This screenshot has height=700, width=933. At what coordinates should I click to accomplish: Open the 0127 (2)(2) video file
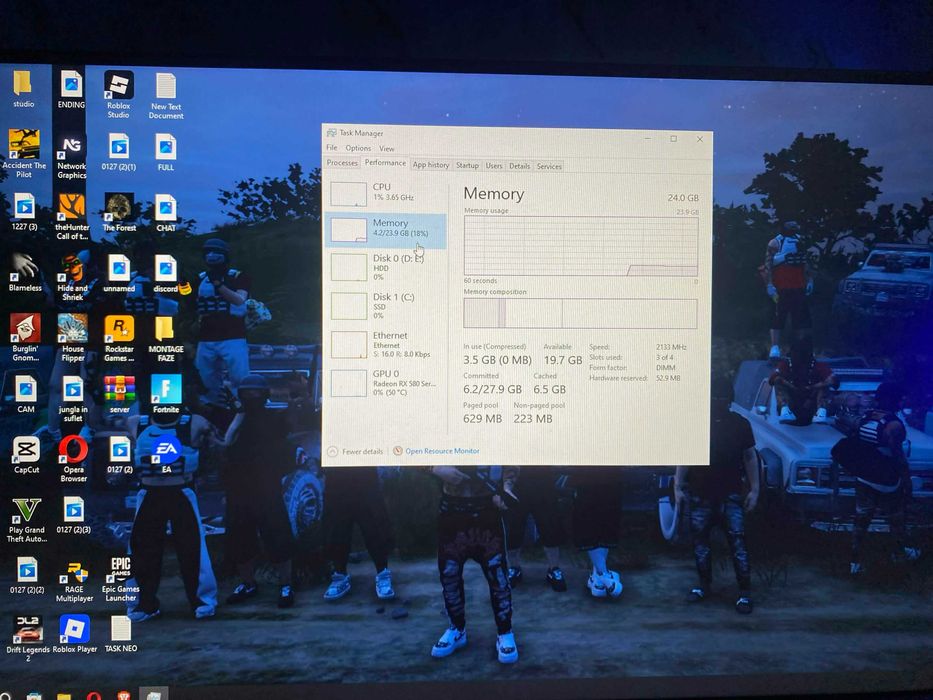pos(27,576)
